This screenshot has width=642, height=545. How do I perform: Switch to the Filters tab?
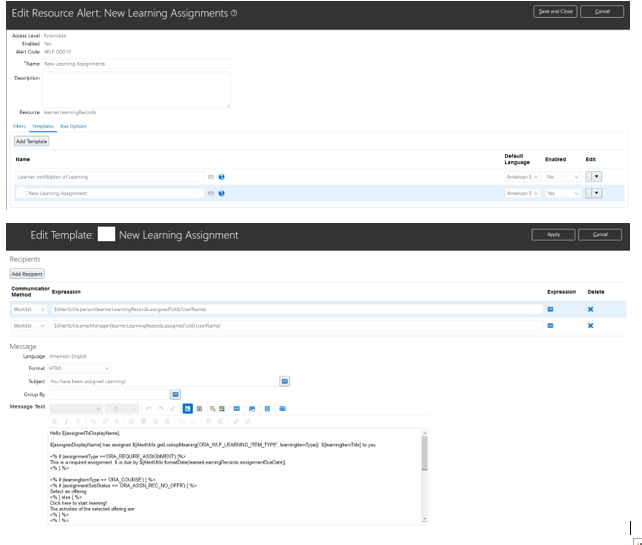(x=19, y=126)
